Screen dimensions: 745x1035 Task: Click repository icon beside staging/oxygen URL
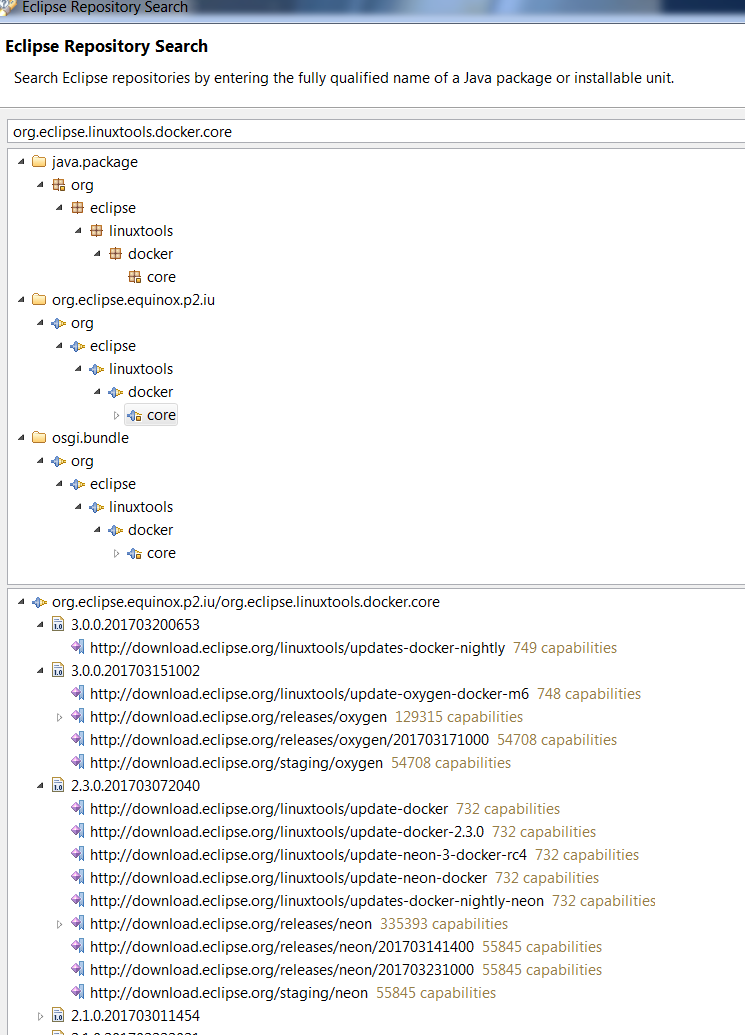(77, 763)
